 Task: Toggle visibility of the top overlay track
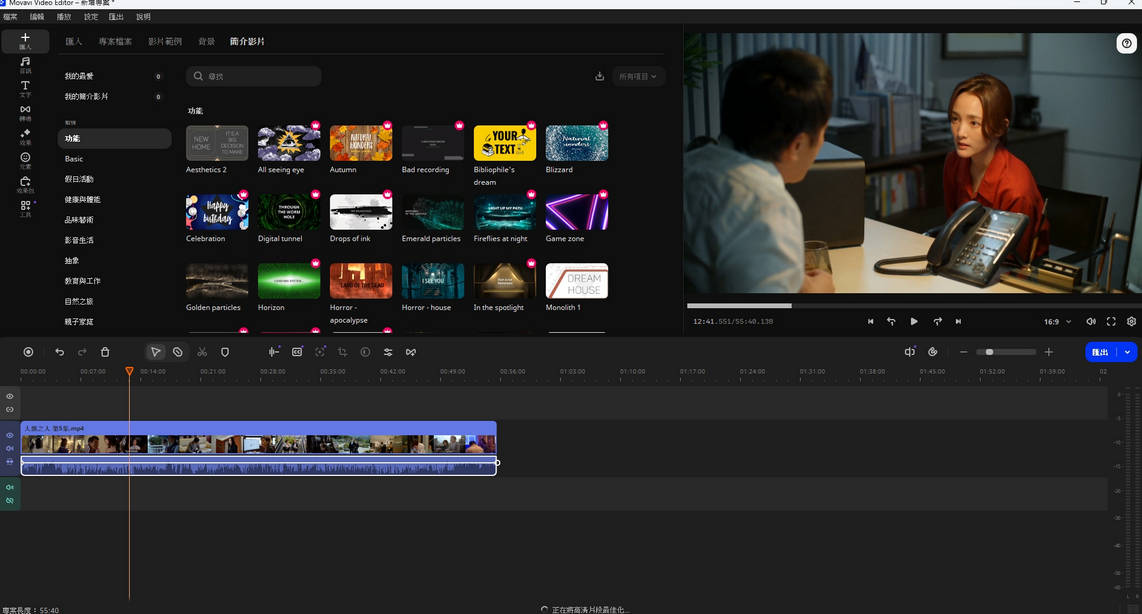point(9,396)
